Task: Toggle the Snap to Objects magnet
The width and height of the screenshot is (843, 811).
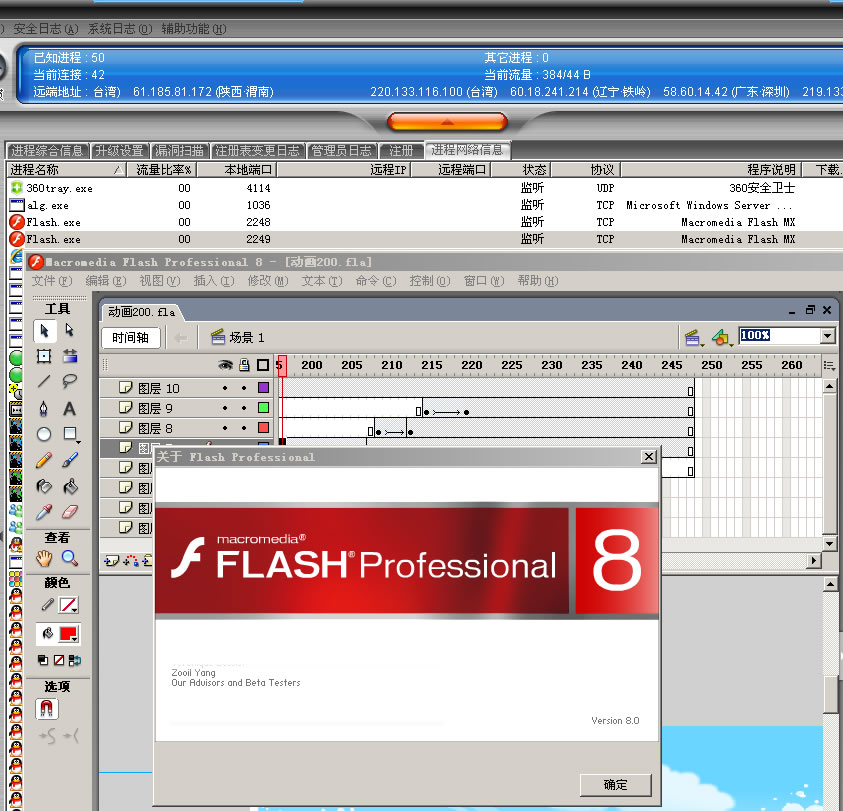Action: [46, 709]
